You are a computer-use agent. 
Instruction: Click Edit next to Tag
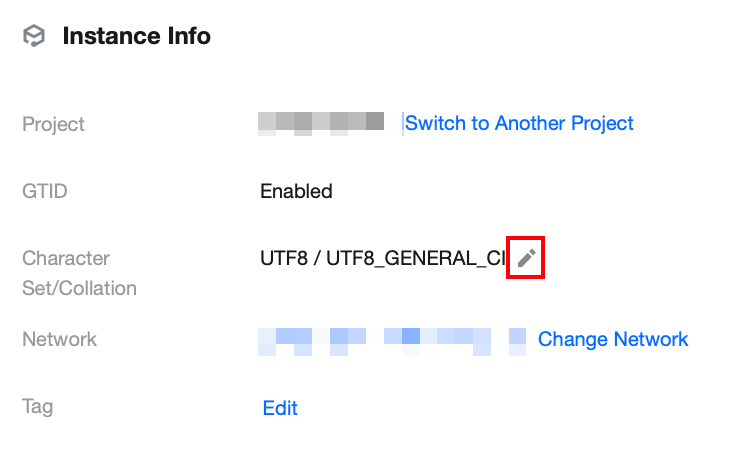tap(280, 408)
